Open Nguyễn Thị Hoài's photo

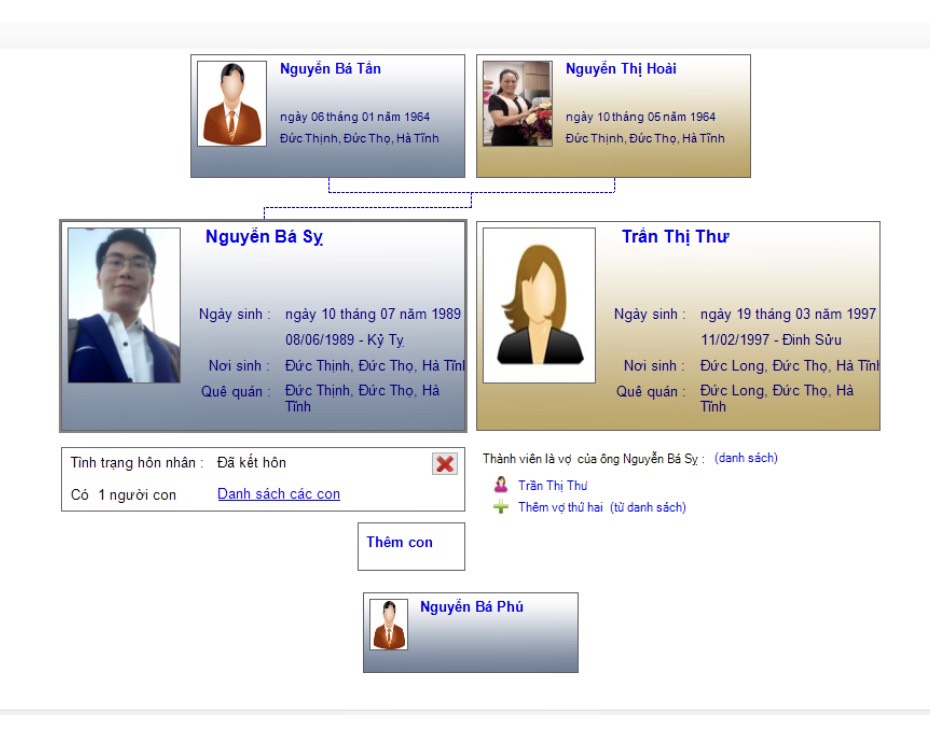point(517,103)
